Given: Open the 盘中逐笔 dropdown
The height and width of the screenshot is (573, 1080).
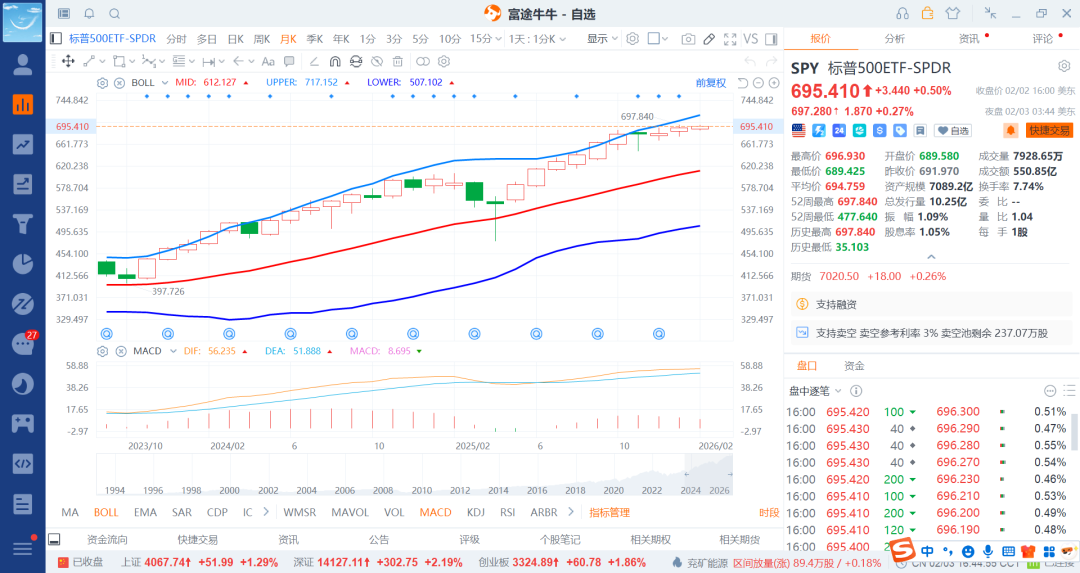Looking at the screenshot, I should click(x=816, y=391).
